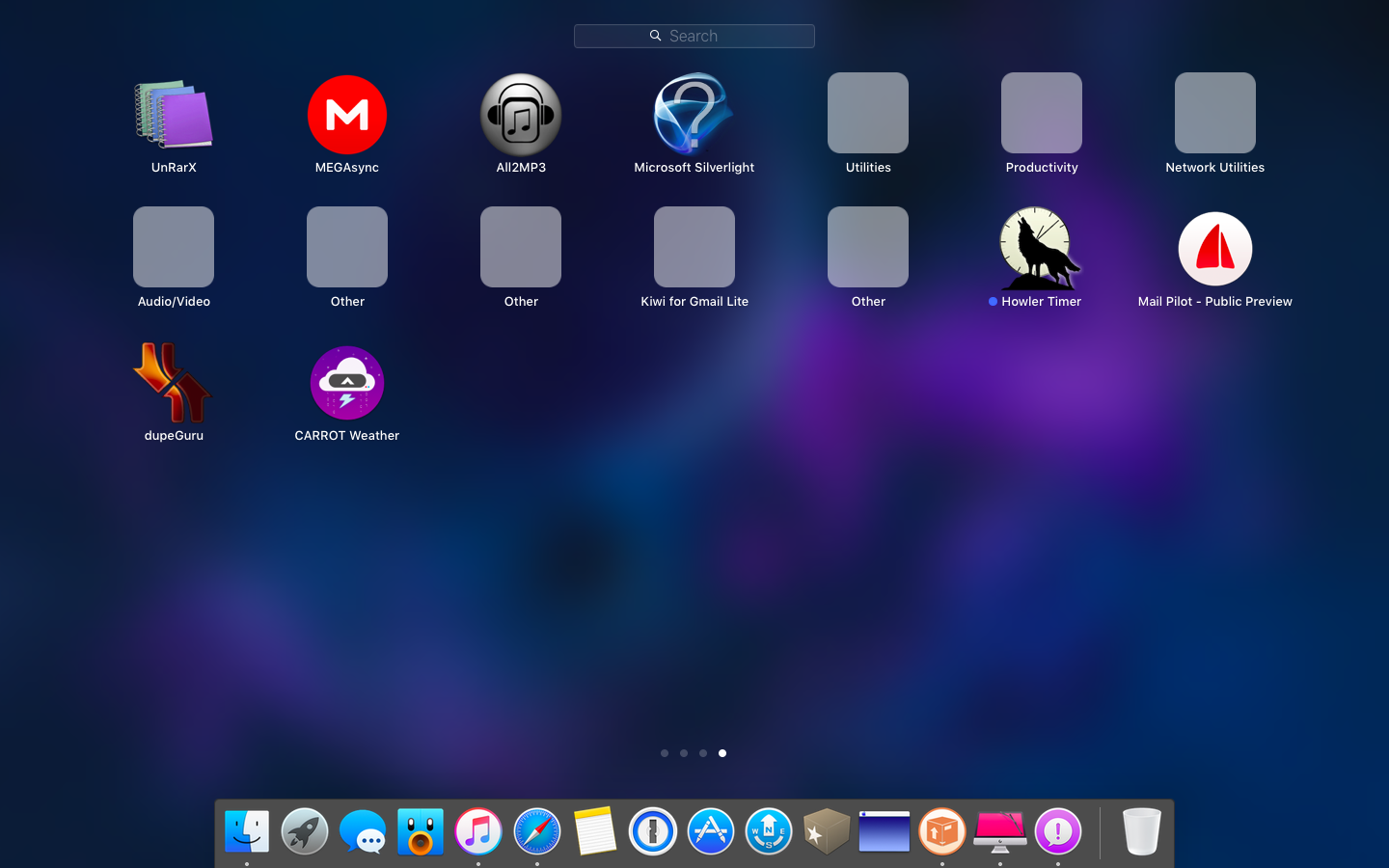Screen dimensions: 1389x868
Task: Open the orange package Dock icon
Action: pos(942,831)
